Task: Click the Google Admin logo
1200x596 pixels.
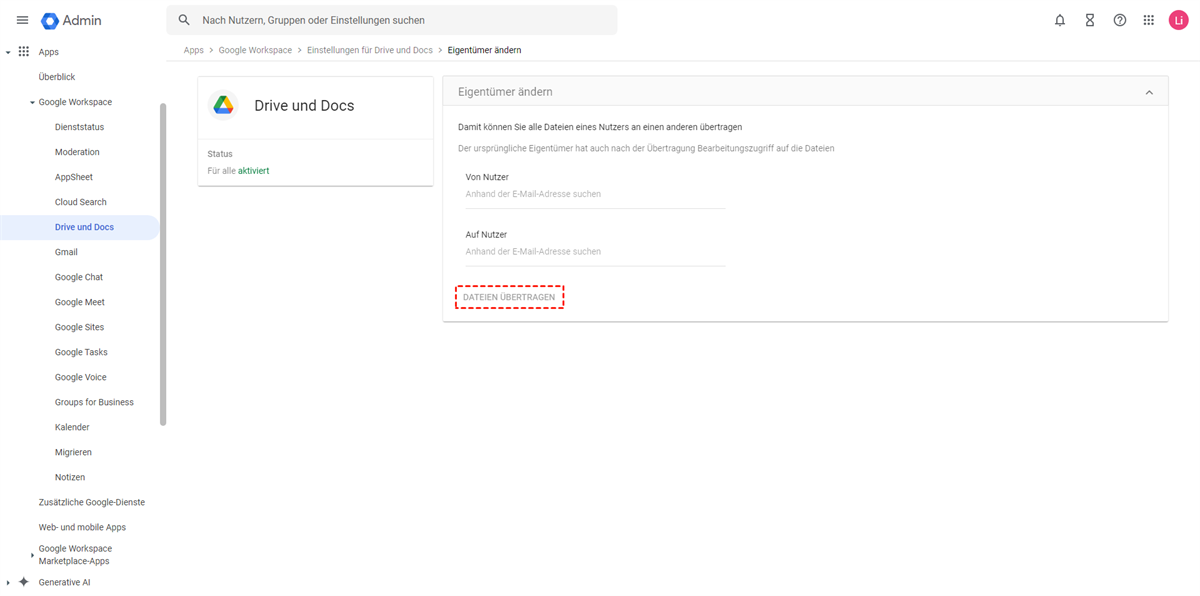Action: (71, 20)
